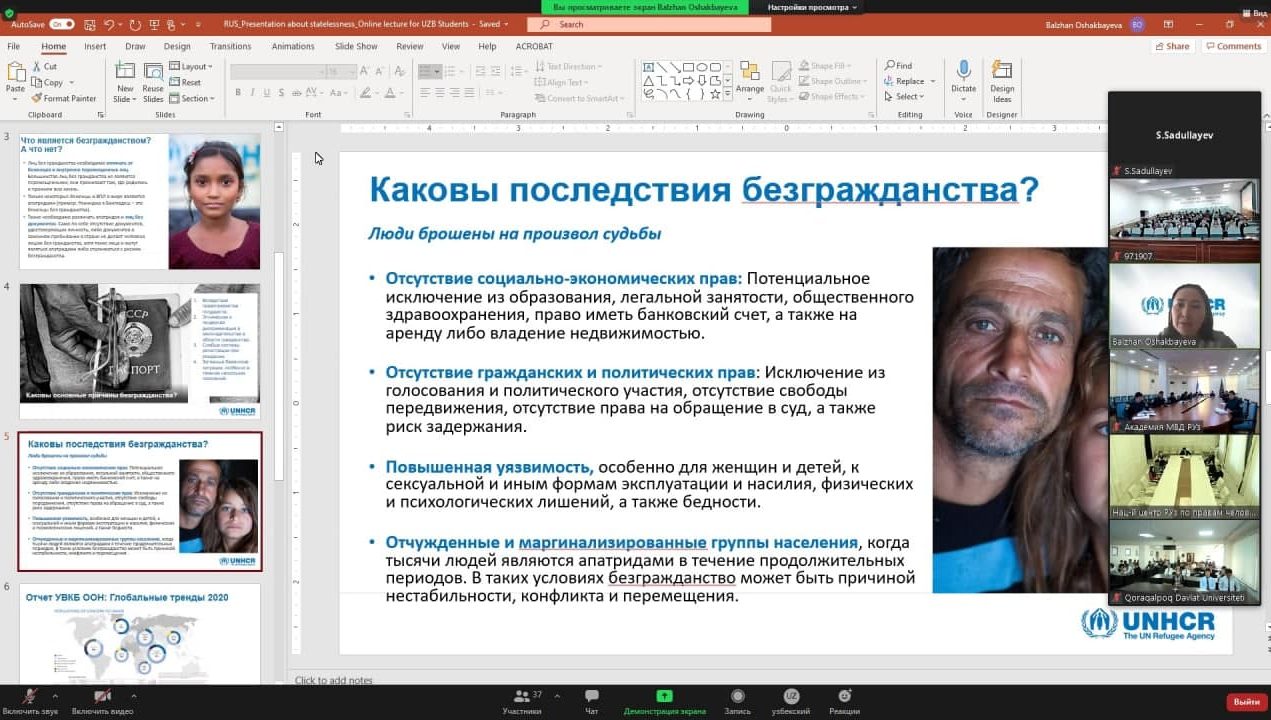The image size is (1271, 720).
Task: Toggle Underline formatting
Action: [x=266, y=92]
